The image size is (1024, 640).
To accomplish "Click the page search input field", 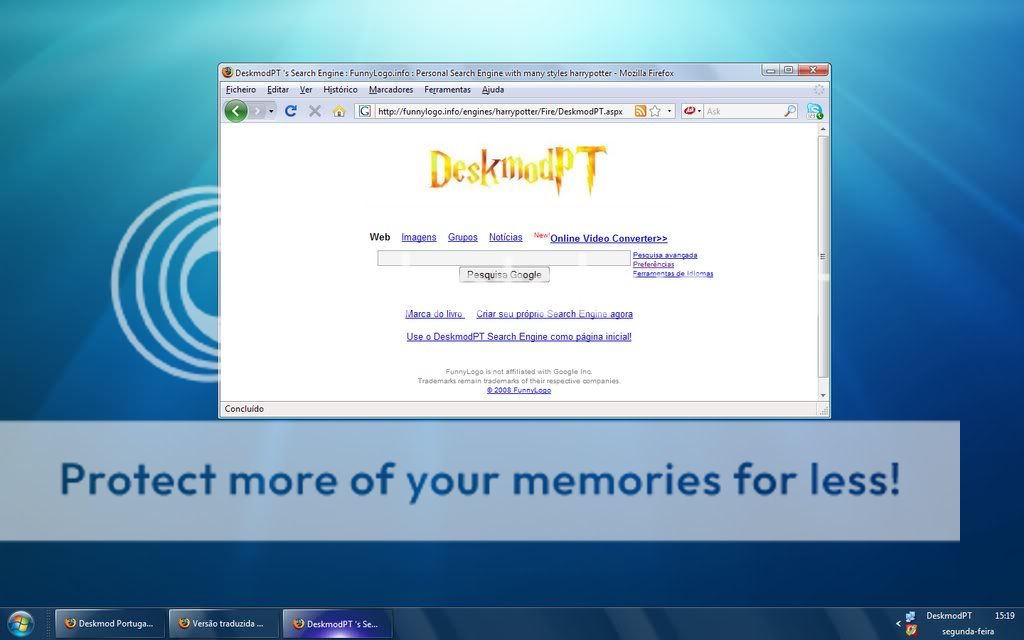I will [503, 258].
